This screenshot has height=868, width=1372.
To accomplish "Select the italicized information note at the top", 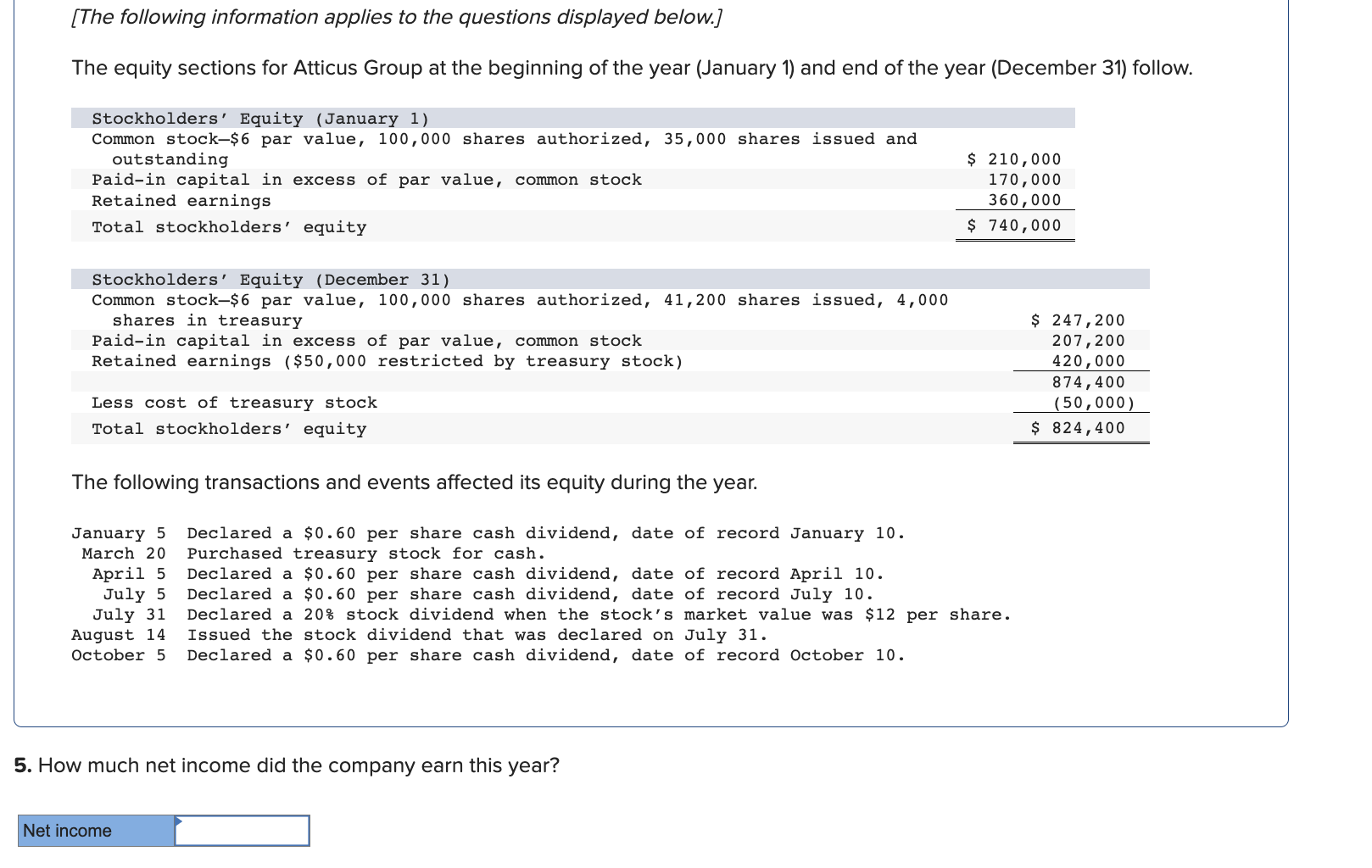I will pos(399,17).
